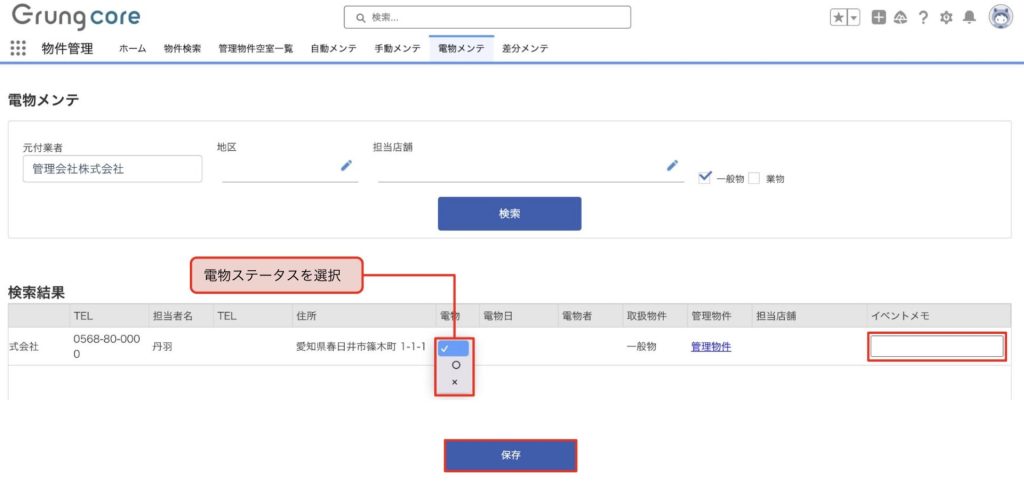Switch to the 自動メンテ tab
The image size is (1024, 485).
pos(333,48)
